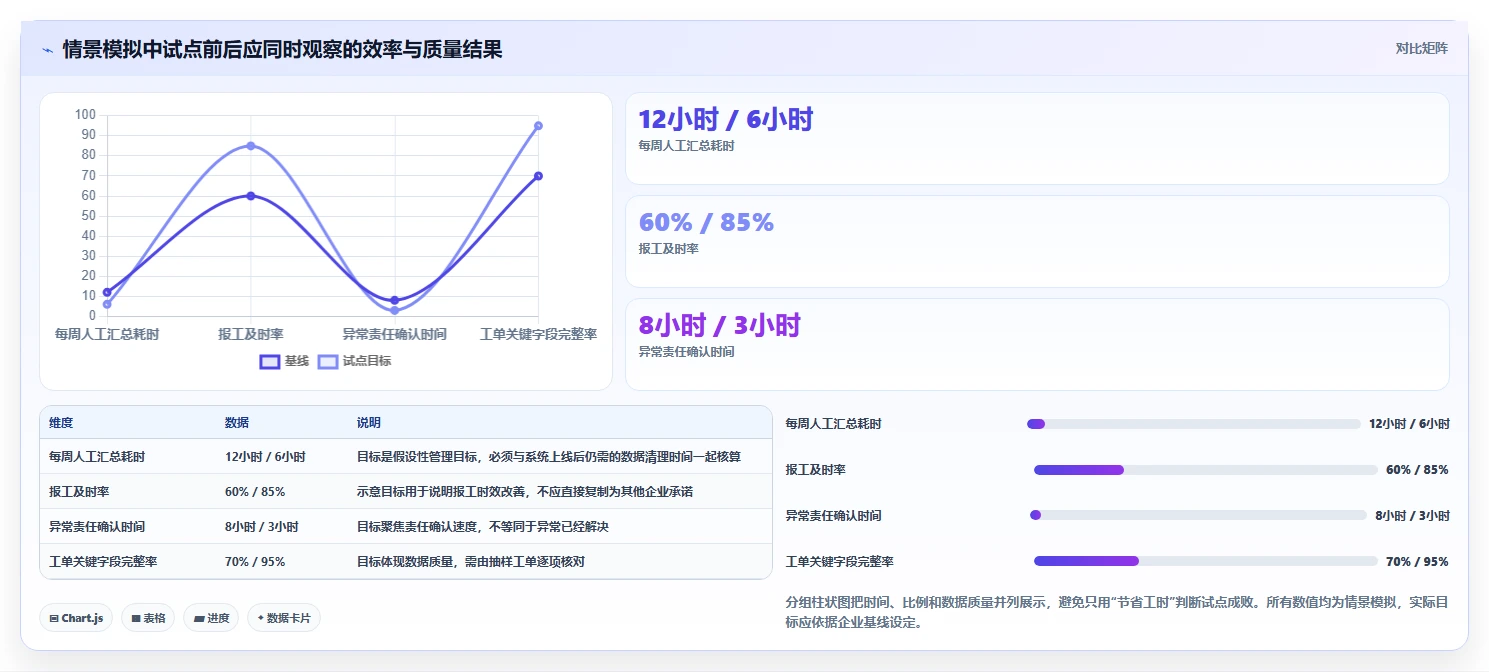Click the 试点目标 data point at 报工及时率
This screenshot has height=672, width=1489.
251,146
